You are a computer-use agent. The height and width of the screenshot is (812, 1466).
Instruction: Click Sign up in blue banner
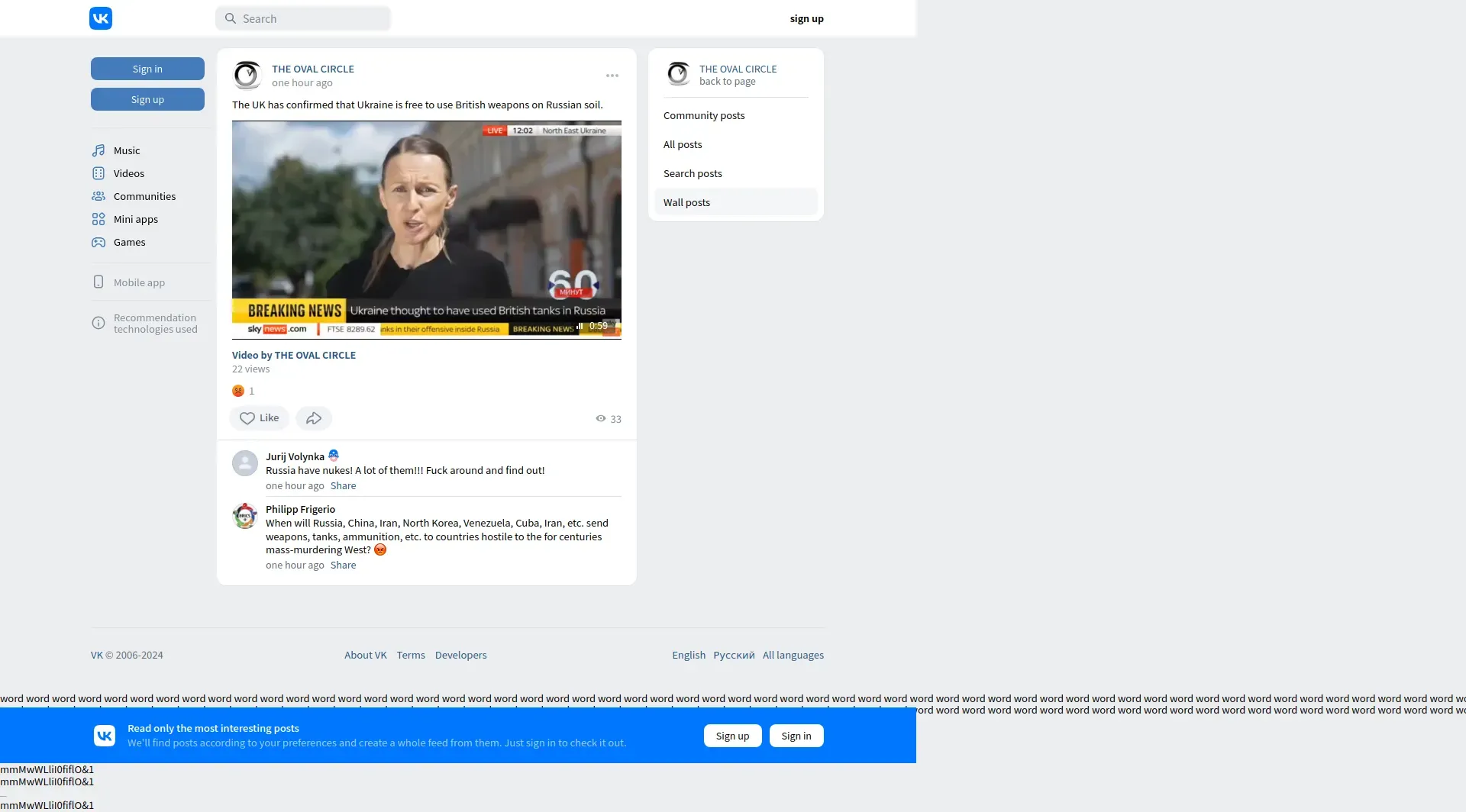click(x=733, y=736)
